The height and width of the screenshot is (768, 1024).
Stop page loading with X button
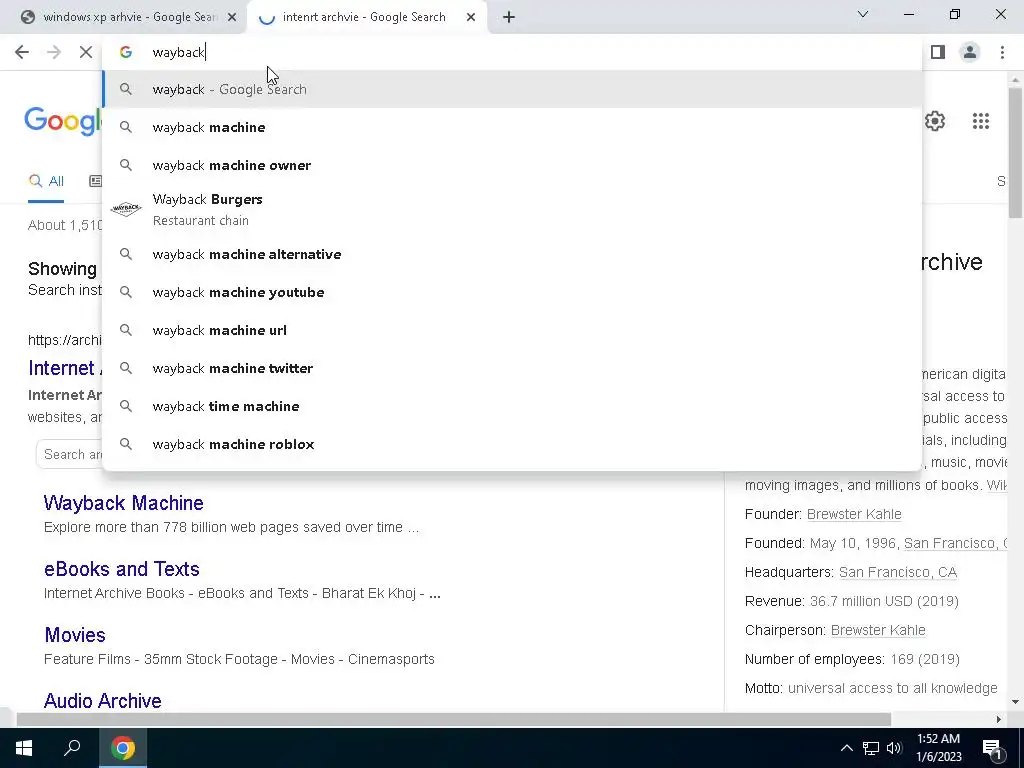coord(86,52)
